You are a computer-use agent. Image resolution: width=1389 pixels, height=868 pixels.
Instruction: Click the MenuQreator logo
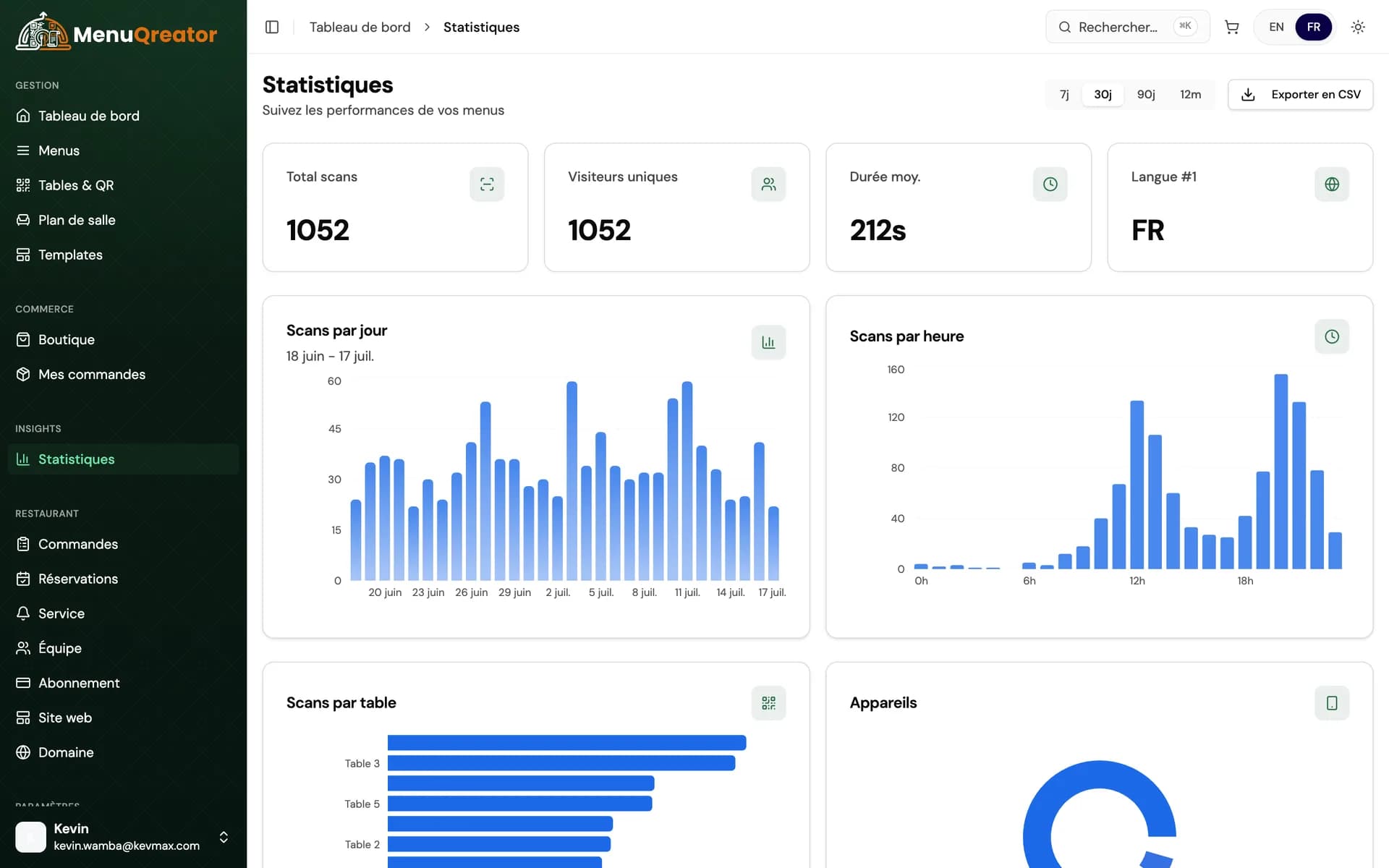116,33
